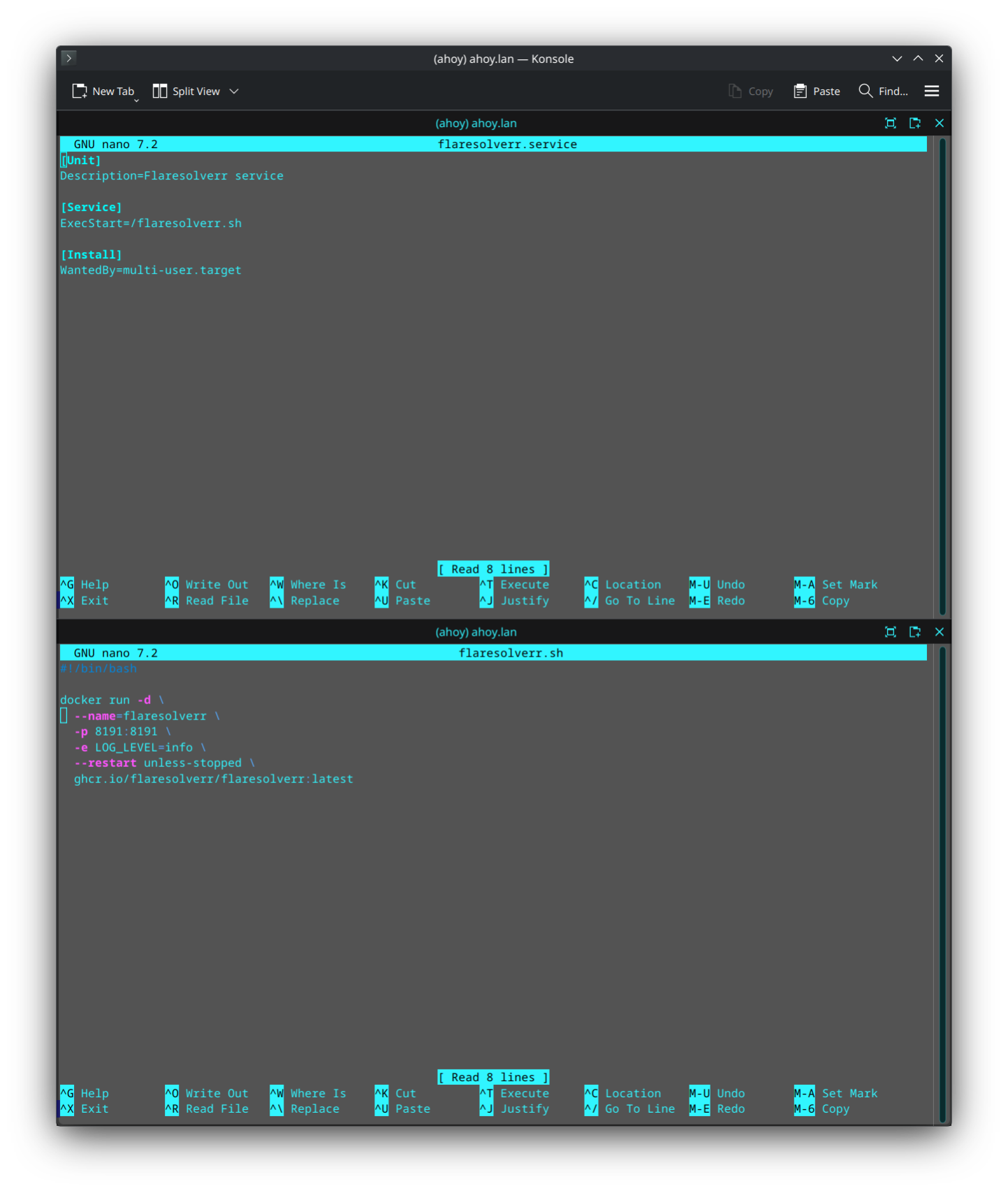Click "^K Cut" in the flaresolverr.service pane

coord(395,585)
